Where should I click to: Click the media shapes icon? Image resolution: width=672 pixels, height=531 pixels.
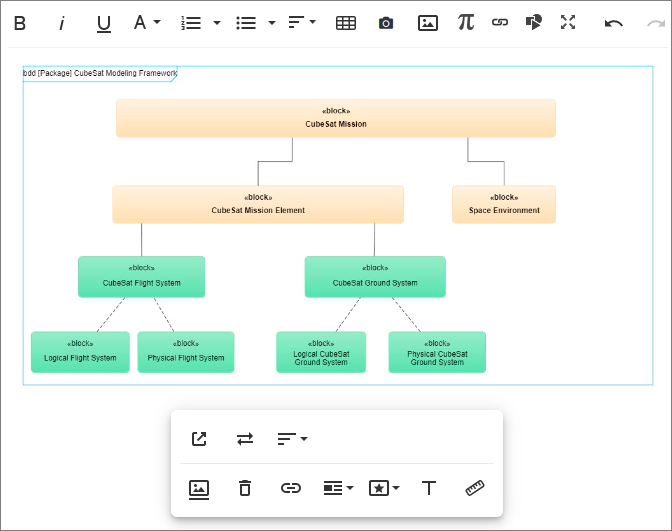[x=534, y=22]
